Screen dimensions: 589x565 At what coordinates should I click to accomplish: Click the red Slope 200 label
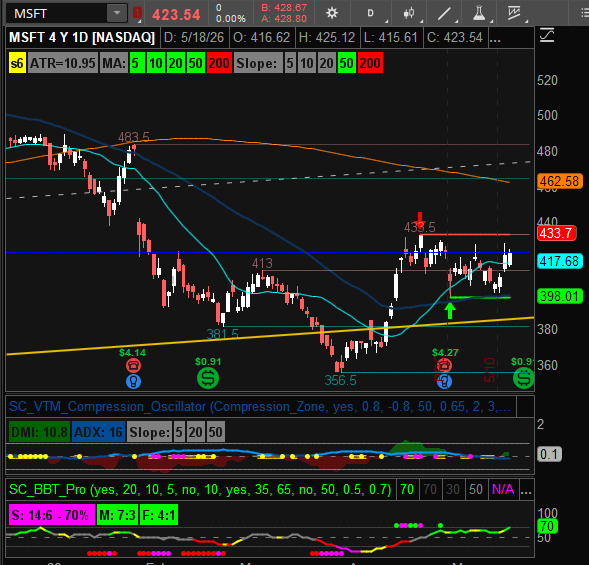[370, 63]
